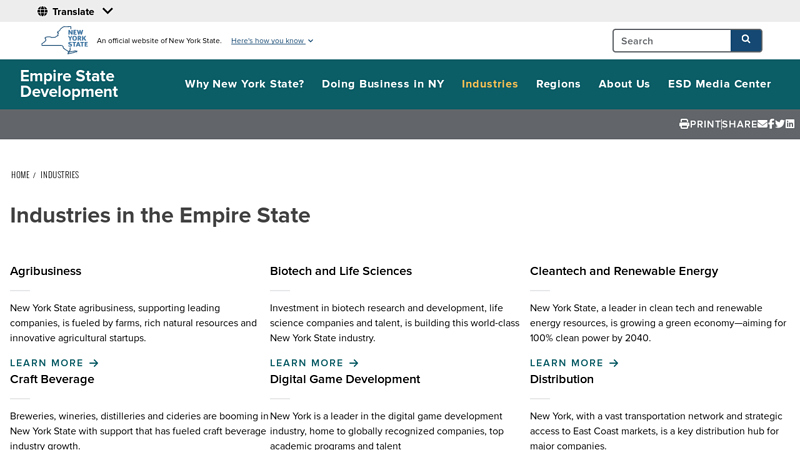Expand the Translate dropdown arrow

pyautogui.click(x=108, y=11)
